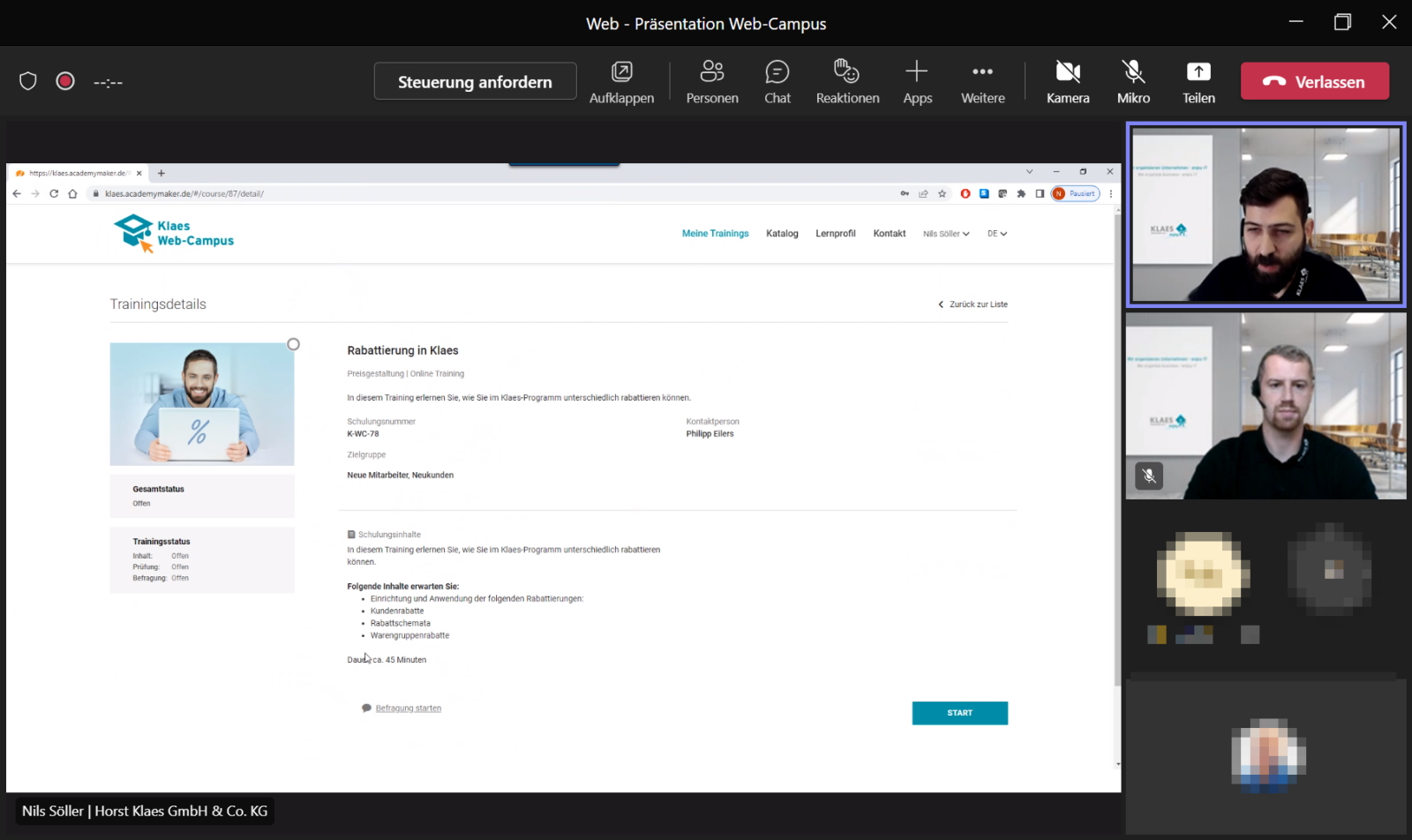Select the highlighted speaker video tile
This screenshot has height=840, width=1412.
[x=1266, y=214]
